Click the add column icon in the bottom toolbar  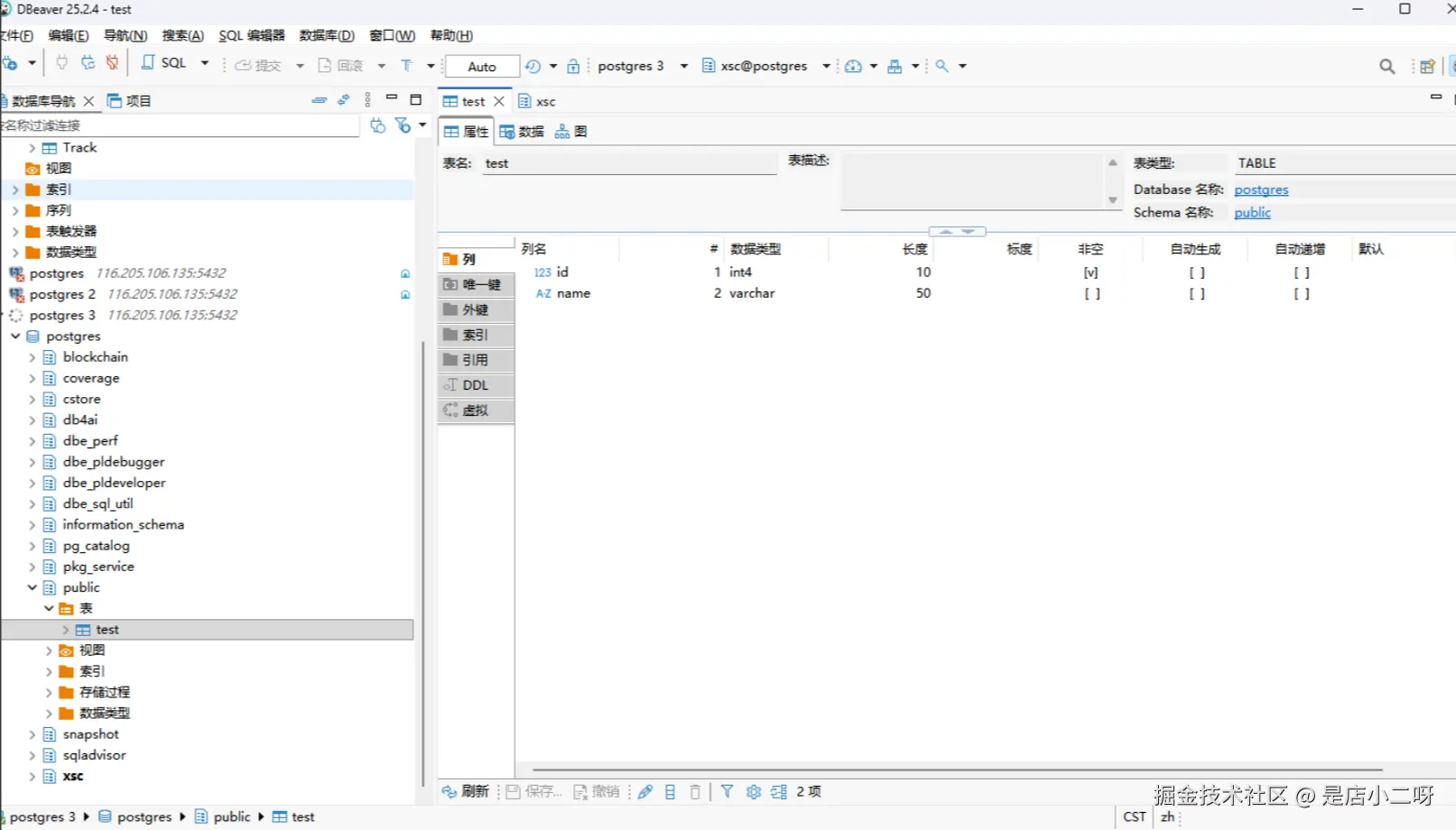[x=670, y=792]
